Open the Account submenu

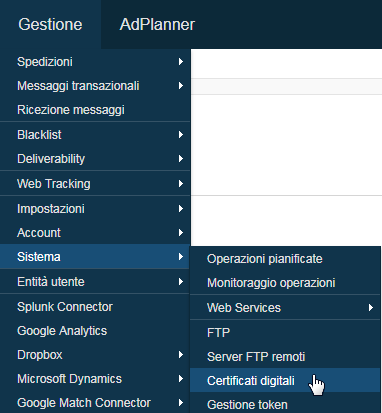[x=95, y=233]
